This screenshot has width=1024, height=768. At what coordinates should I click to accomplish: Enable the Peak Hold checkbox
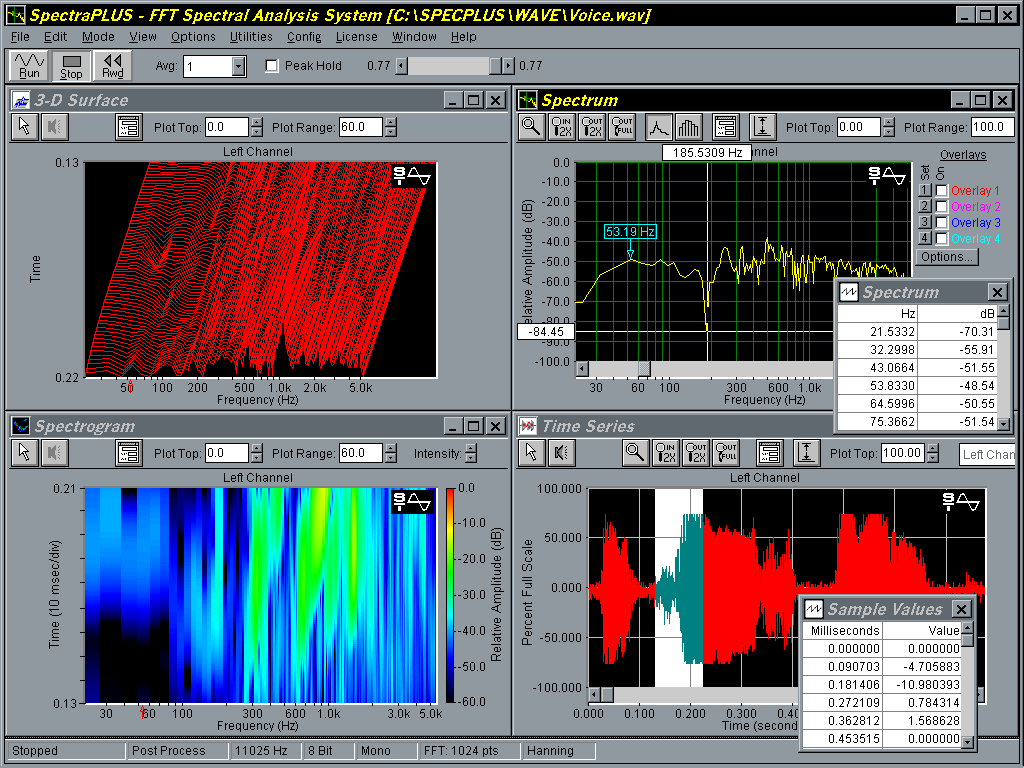pyautogui.click(x=272, y=66)
